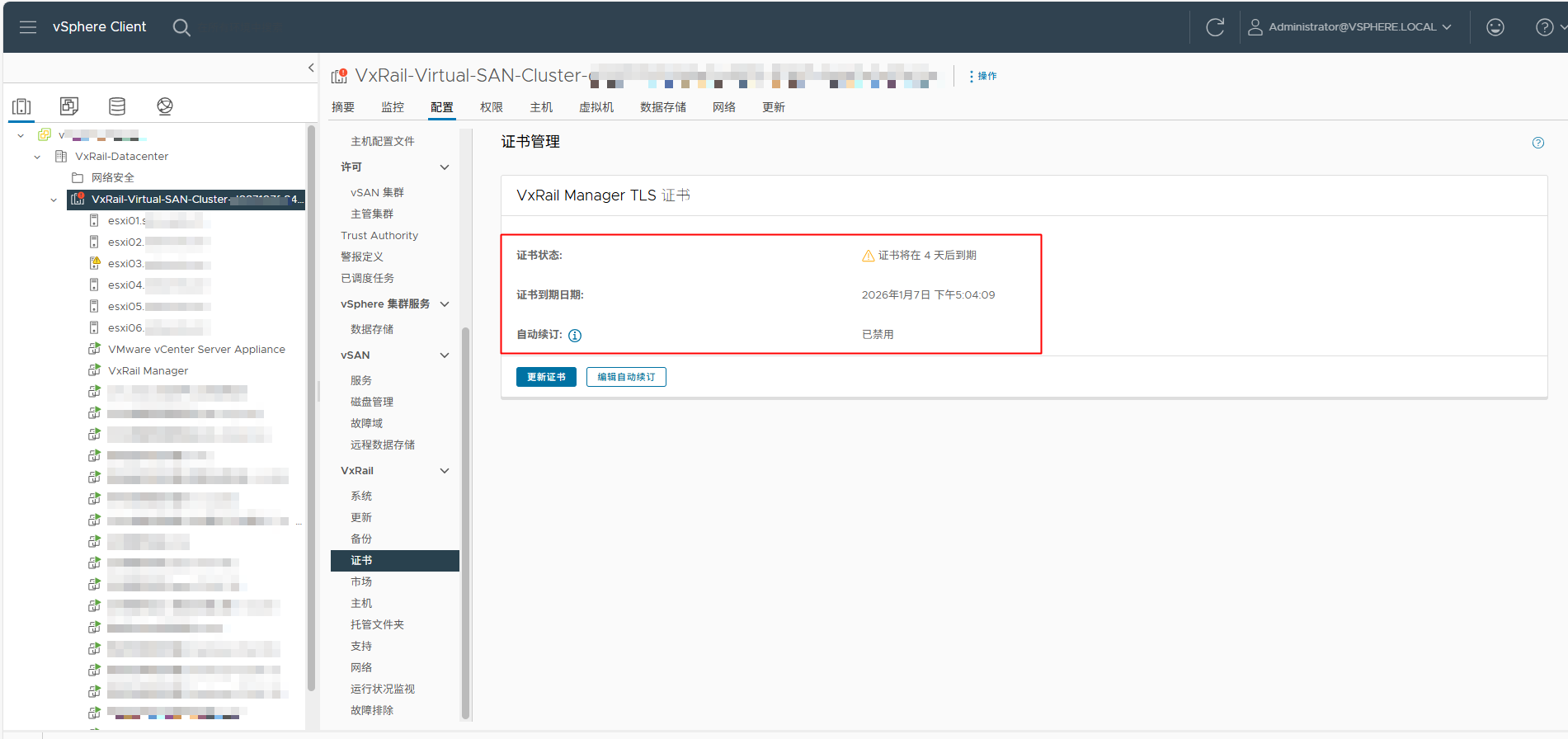Open the help question mark menu
This screenshot has width=1568, height=739.
pyautogui.click(x=1545, y=27)
